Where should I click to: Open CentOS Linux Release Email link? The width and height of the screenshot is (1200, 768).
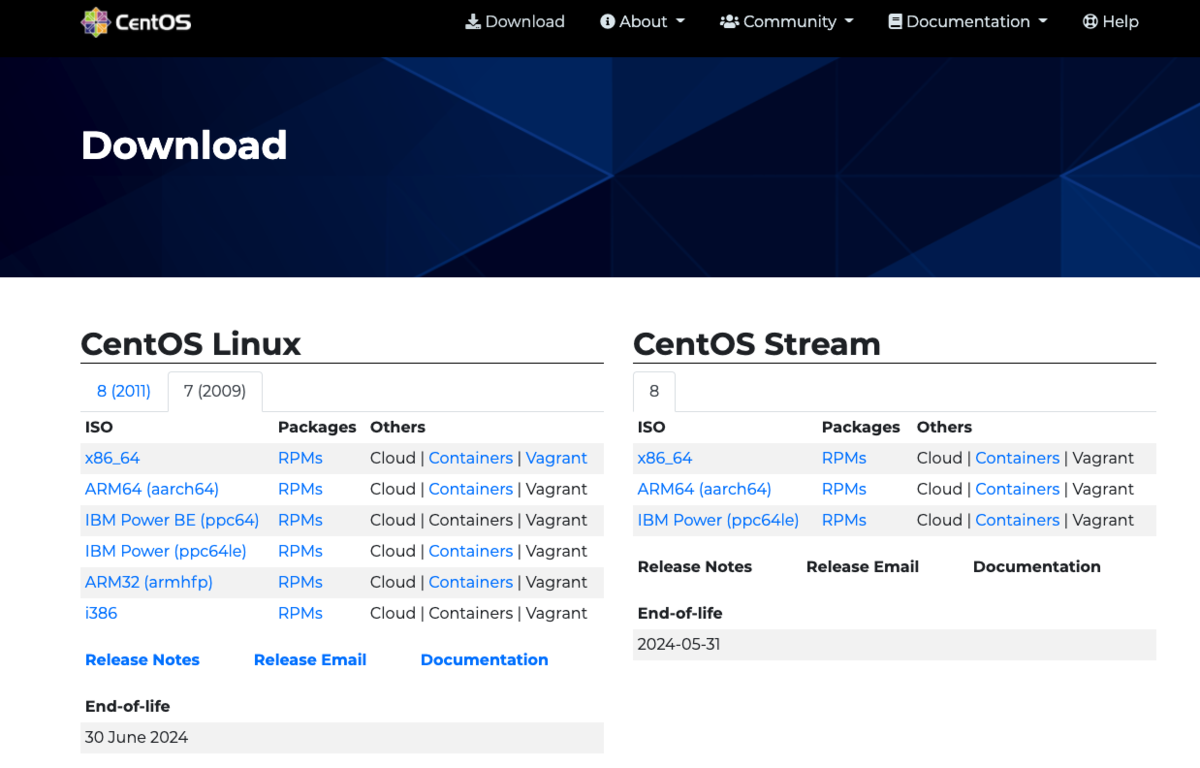point(310,660)
